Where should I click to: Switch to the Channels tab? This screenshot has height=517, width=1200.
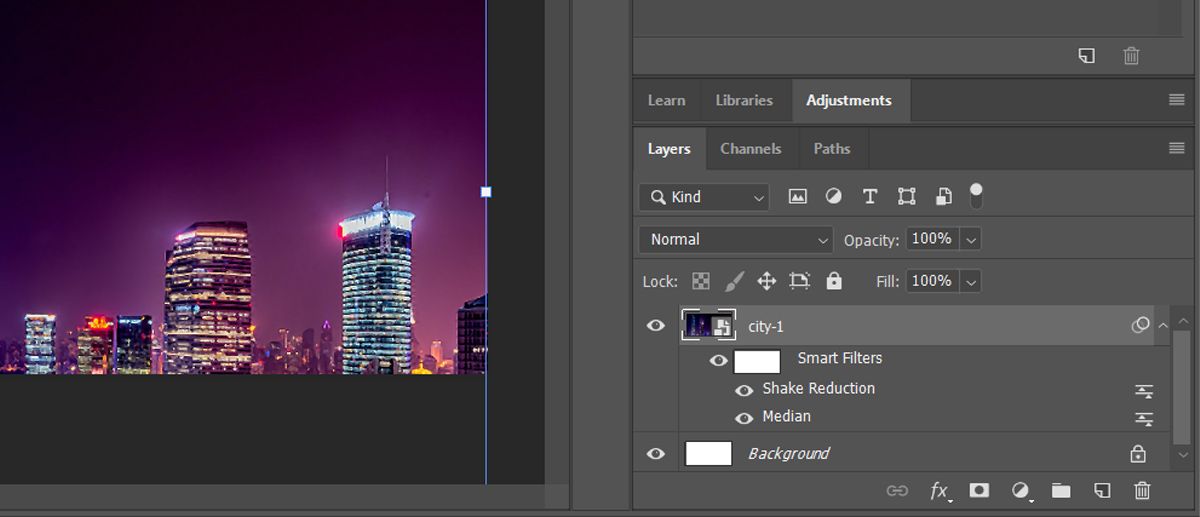(750, 149)
